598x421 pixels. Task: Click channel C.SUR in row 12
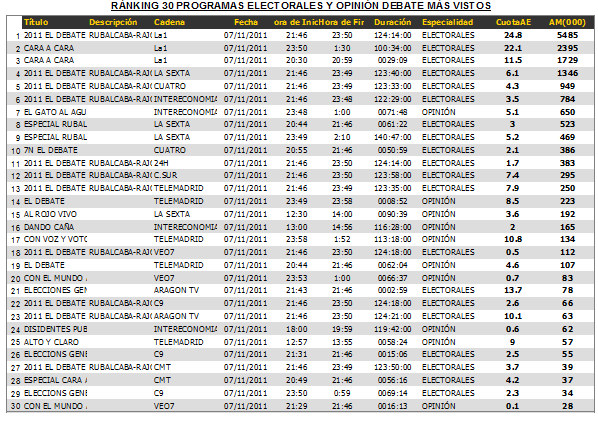166,175
